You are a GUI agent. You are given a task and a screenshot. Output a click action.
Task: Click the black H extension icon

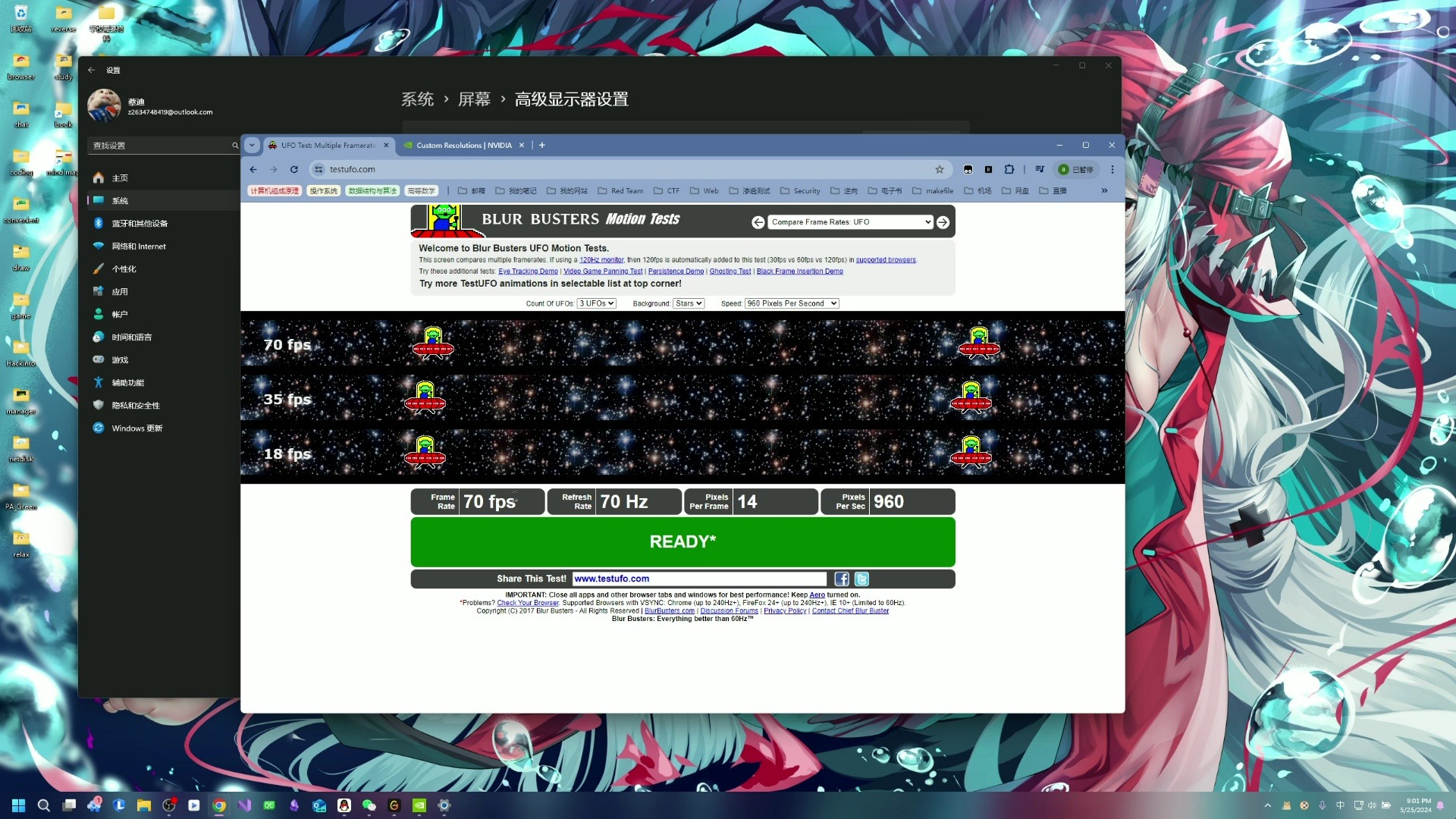point(988,169)
